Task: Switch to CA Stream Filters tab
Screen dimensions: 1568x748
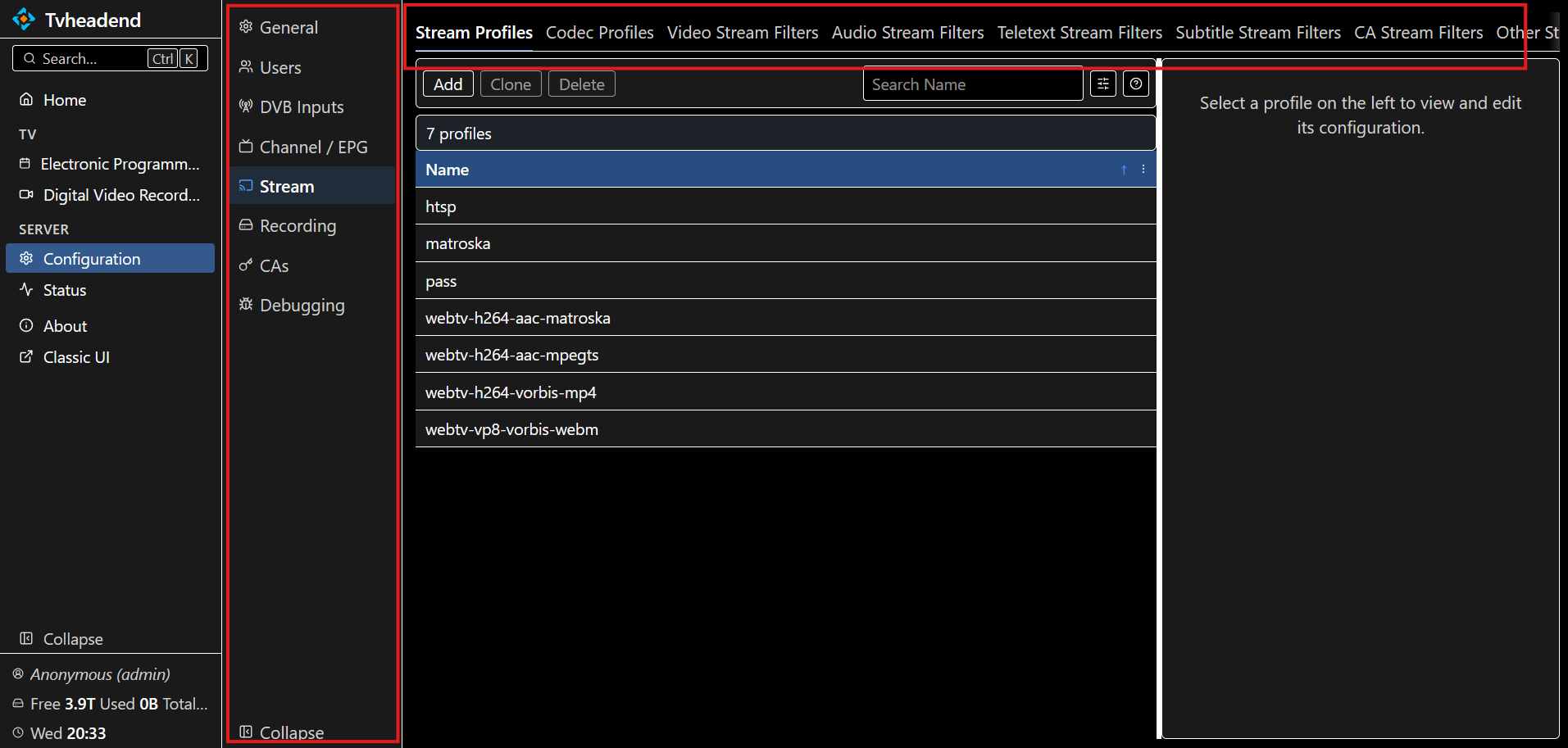Action: pyautogui.click(x=1419, y=33)
